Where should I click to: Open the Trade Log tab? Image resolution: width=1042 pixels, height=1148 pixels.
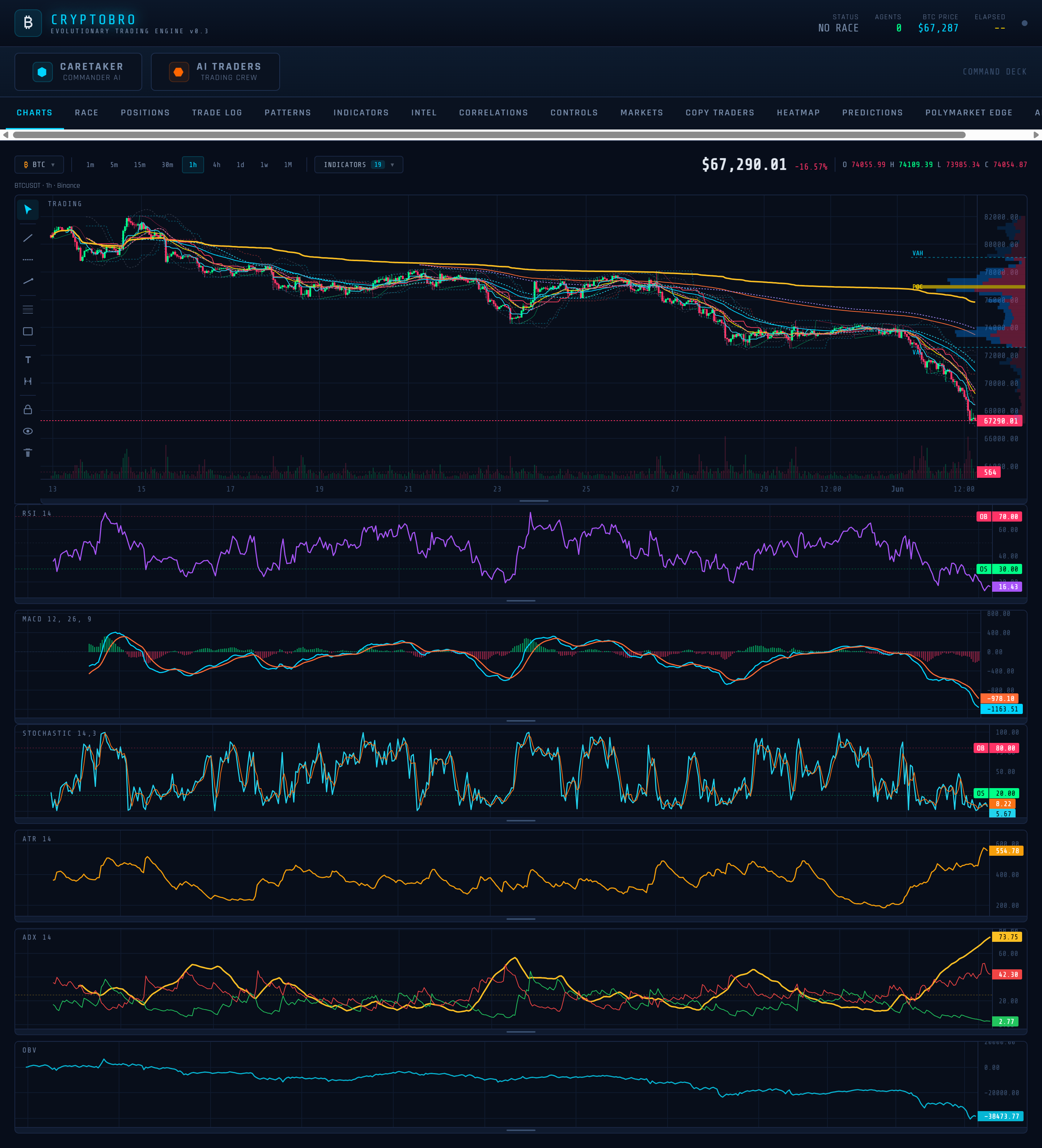point(217,113)
